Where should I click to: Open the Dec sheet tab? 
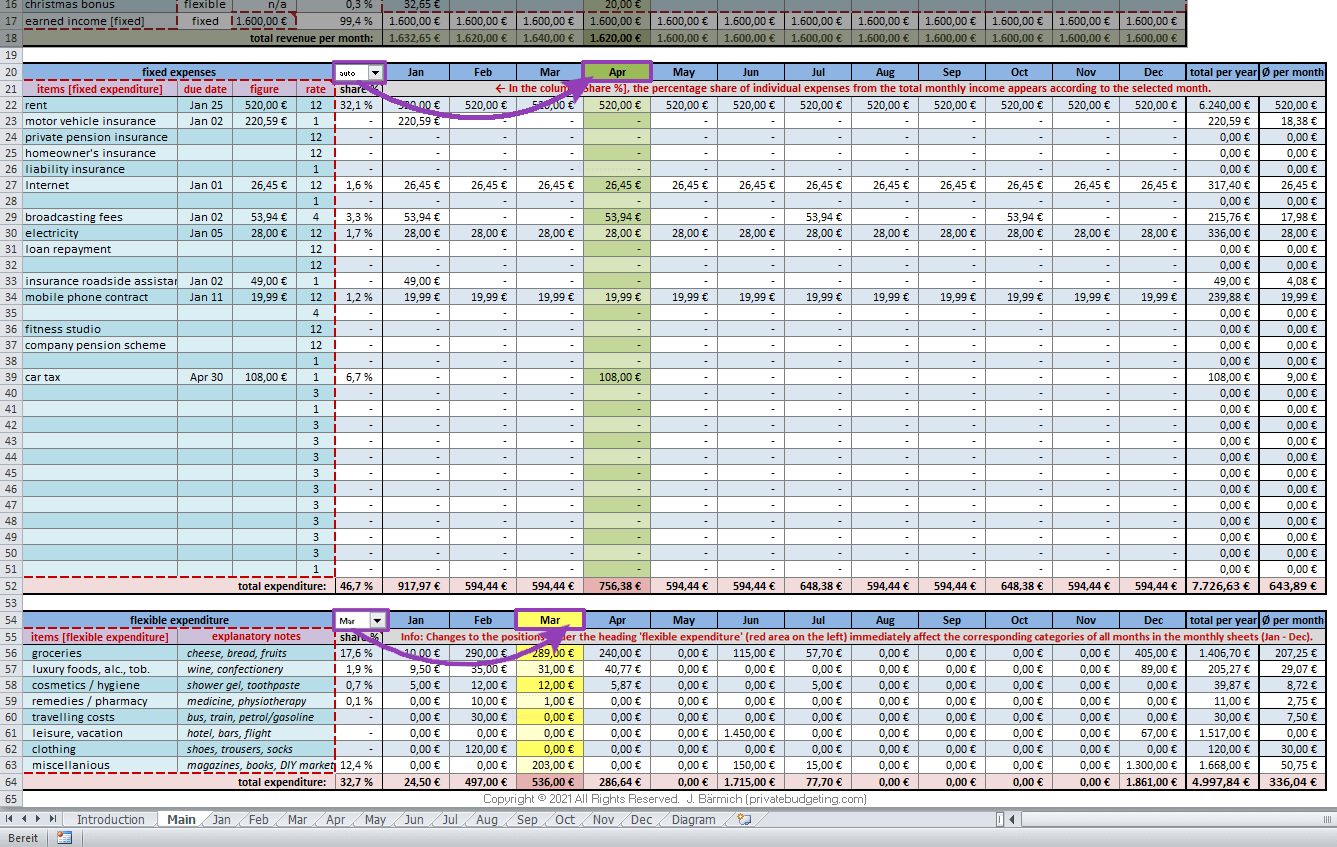click(641, 820)
